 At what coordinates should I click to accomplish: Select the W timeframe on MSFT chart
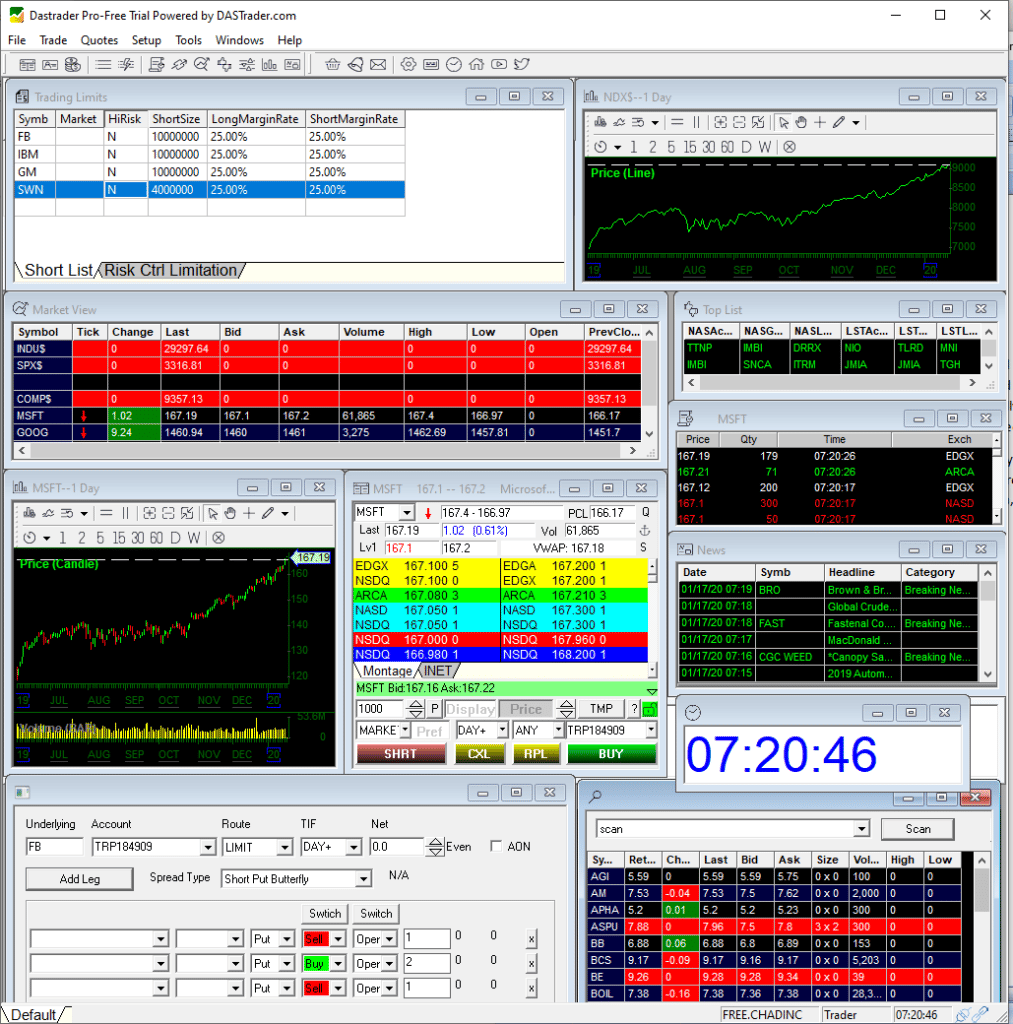(196, 538)
